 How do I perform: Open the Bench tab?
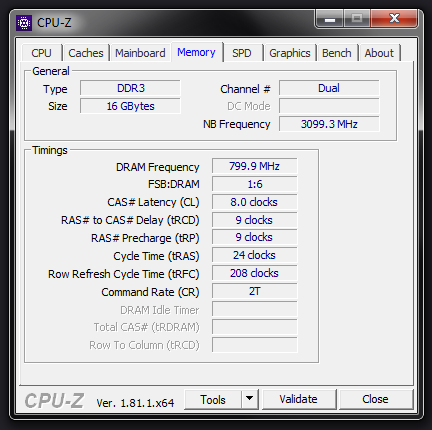tap(337, 53)
